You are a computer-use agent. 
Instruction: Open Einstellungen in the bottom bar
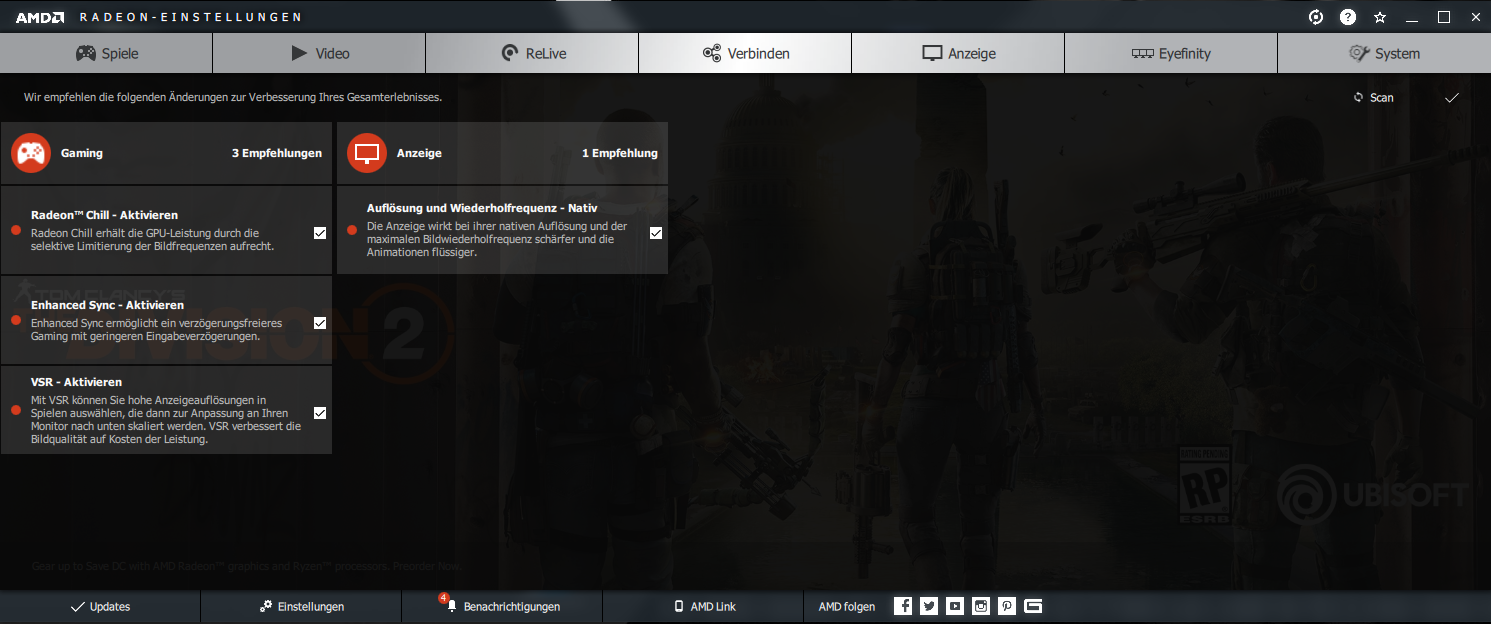[x=301, y=607]
